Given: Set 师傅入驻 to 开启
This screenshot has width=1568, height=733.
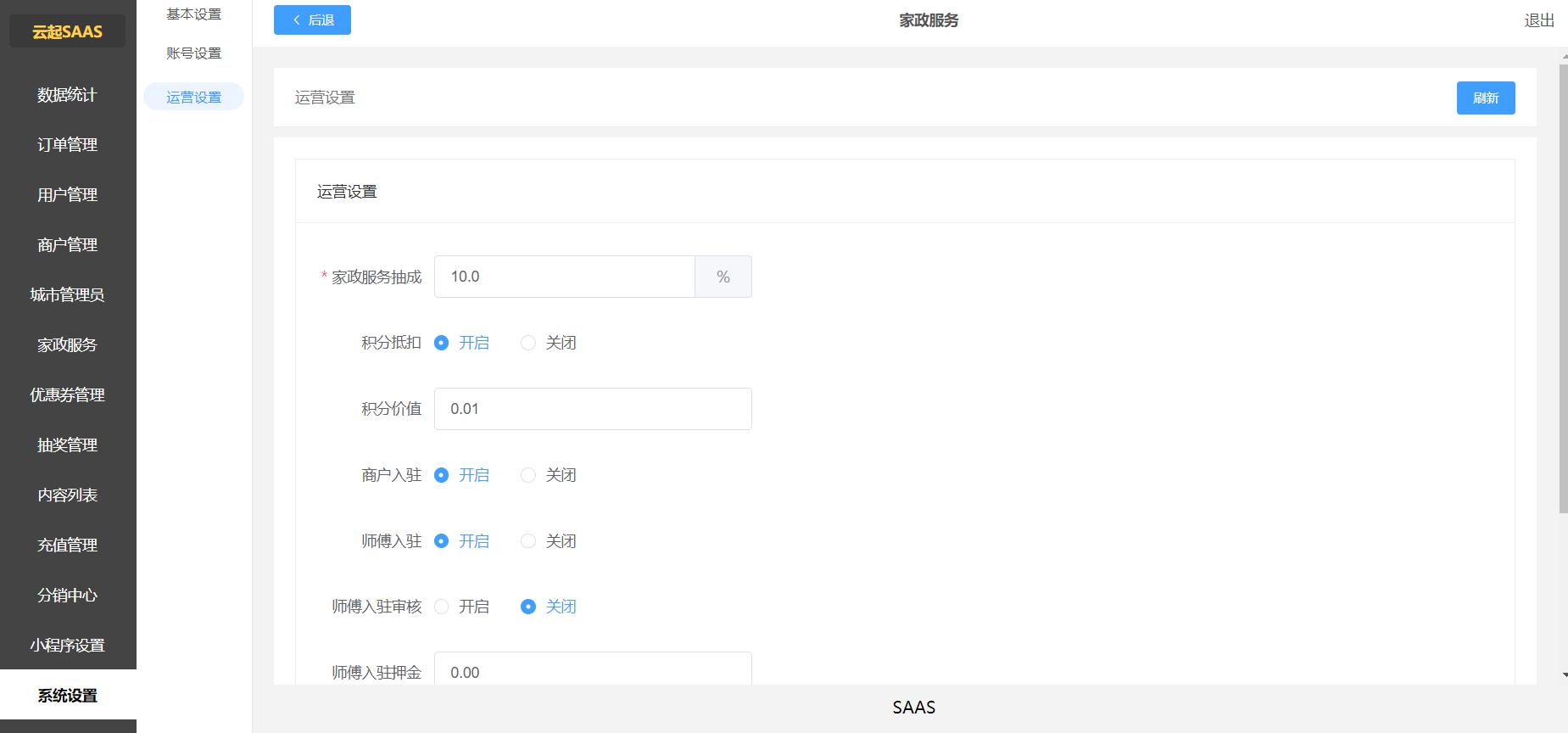Looking at the screenshot, I should (462, 541).
